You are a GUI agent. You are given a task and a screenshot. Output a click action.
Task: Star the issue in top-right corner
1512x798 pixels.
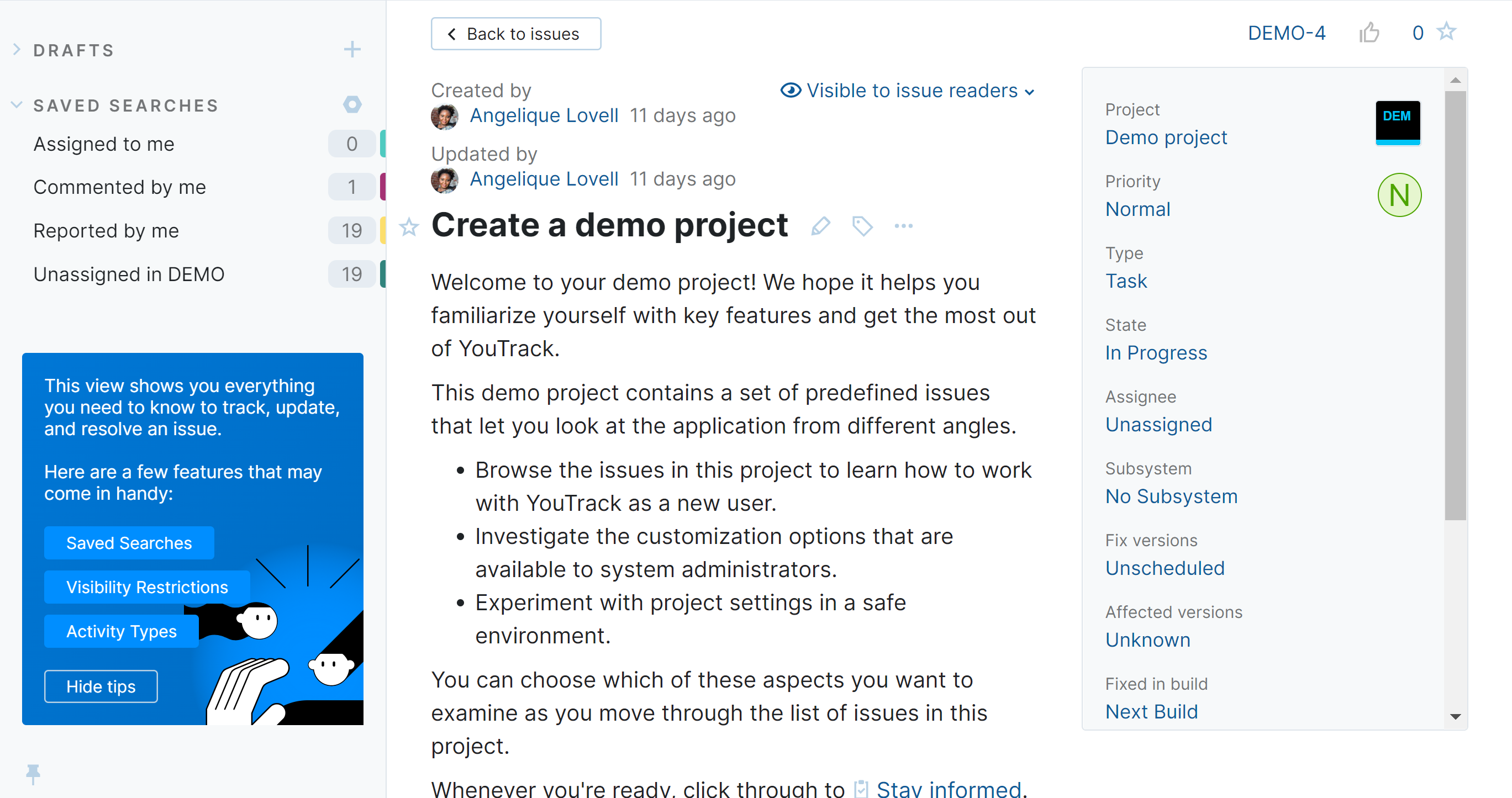pos(1447,31)
